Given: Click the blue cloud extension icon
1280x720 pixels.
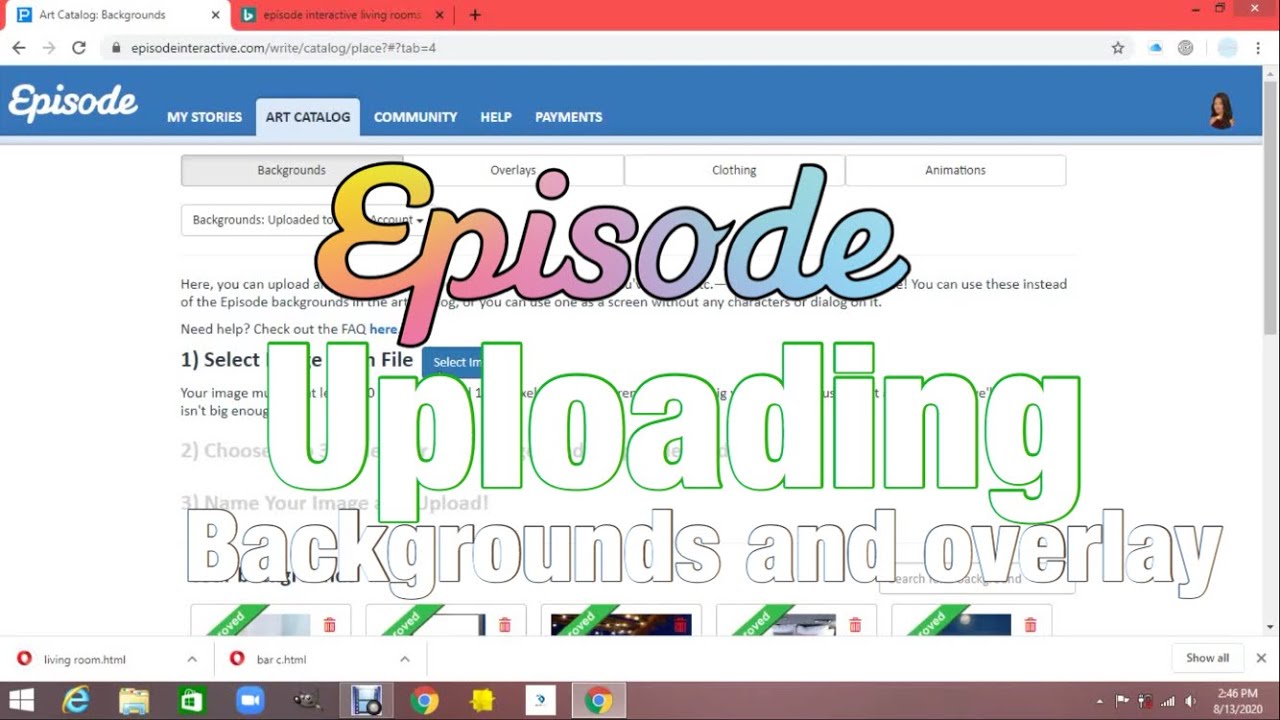Looking at the screenshot, I should click(1155, 47).
